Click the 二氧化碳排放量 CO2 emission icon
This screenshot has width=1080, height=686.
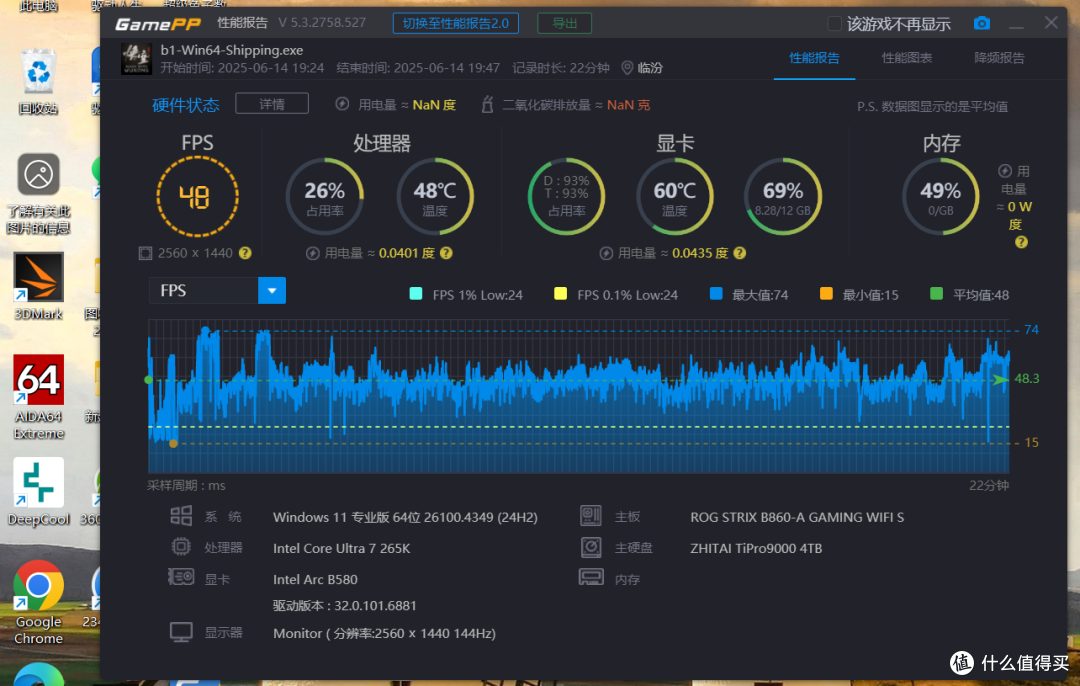tap(487, 103)
